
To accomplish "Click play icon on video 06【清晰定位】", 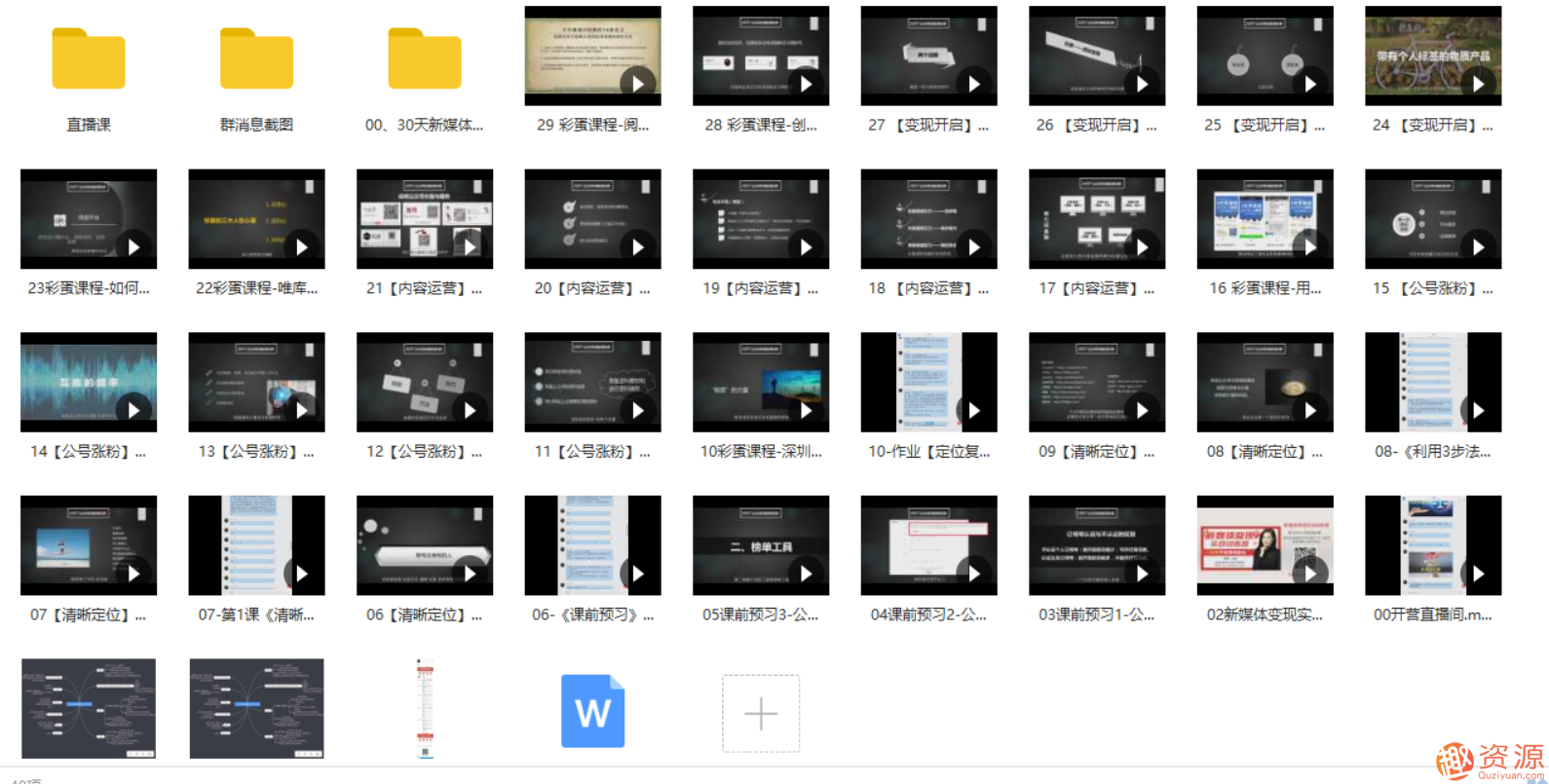I will 470,574.
